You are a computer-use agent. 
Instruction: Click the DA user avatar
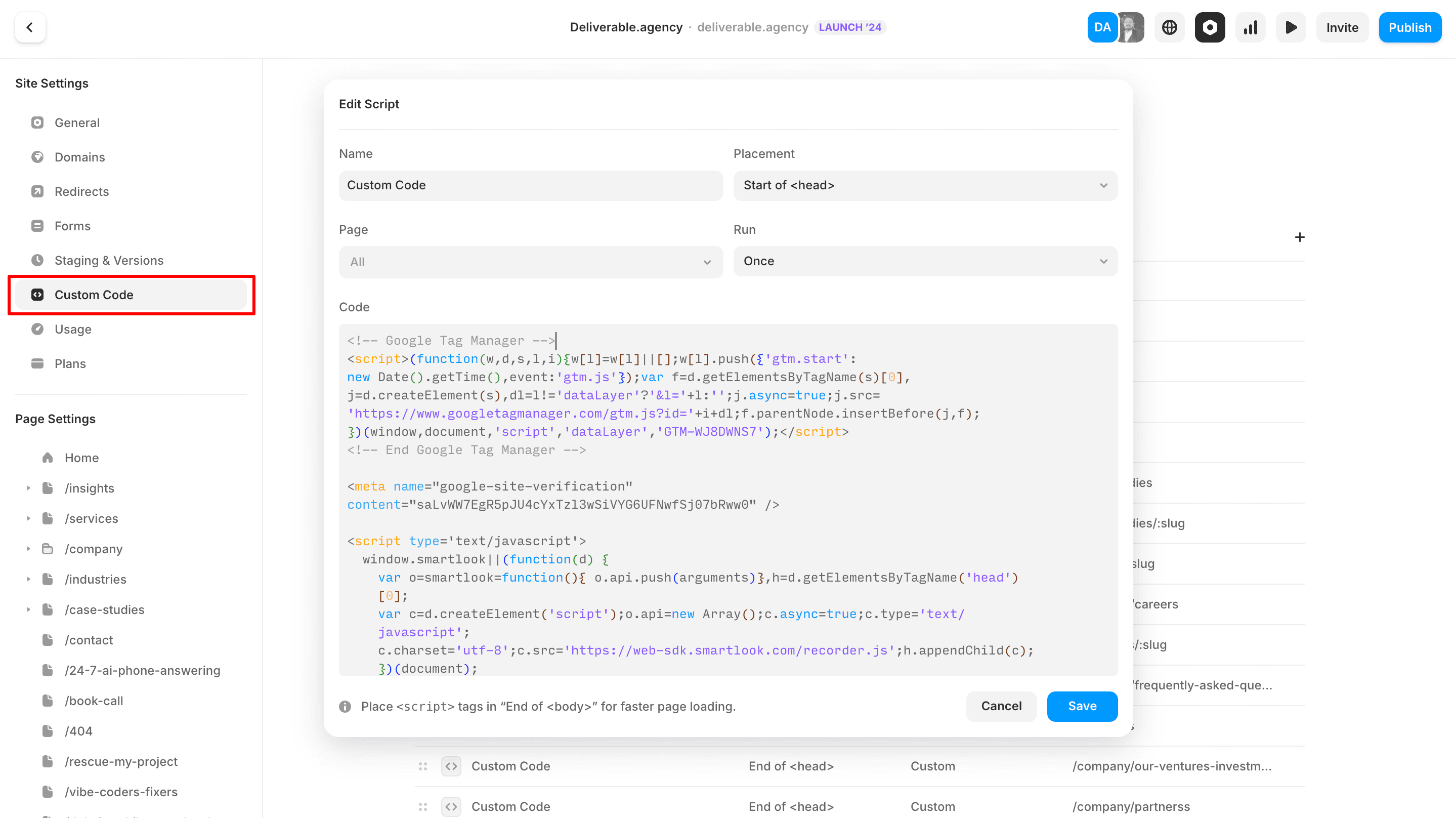click(1101, 27)
